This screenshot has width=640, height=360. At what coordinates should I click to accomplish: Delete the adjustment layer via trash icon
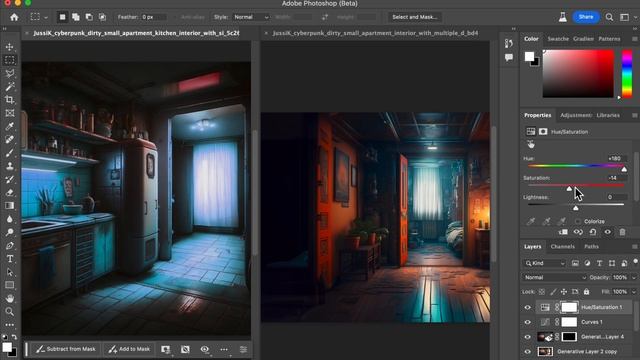[622, 232]
